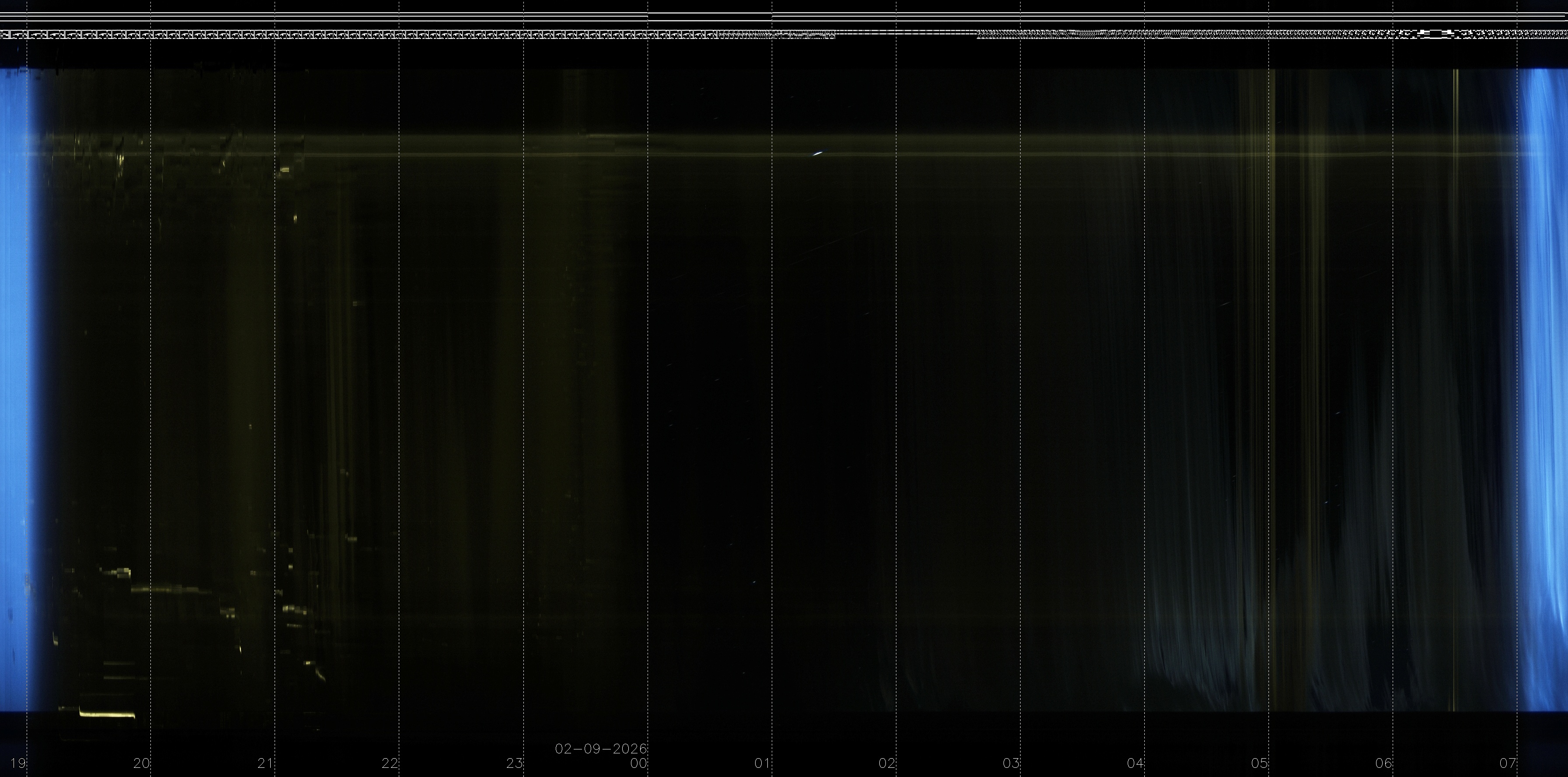Select the 02 hour marker
Viewport: 1568px width, 777px height.
click(x=887, y=763)
